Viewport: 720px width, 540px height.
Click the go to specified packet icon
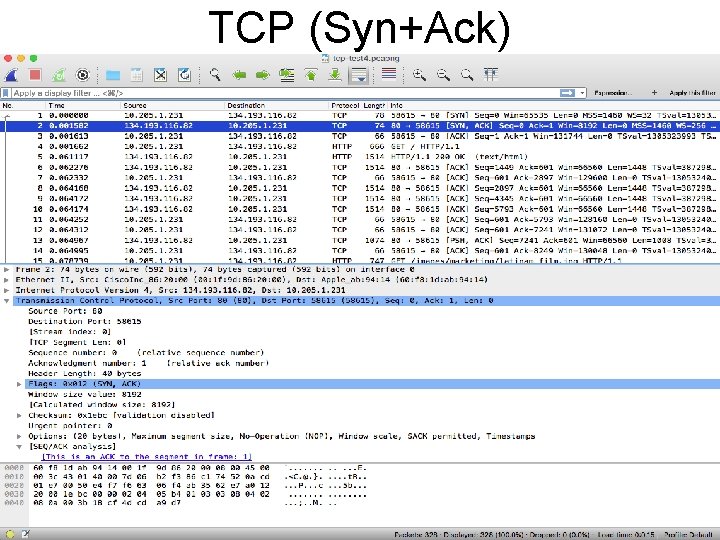[287, 75]
